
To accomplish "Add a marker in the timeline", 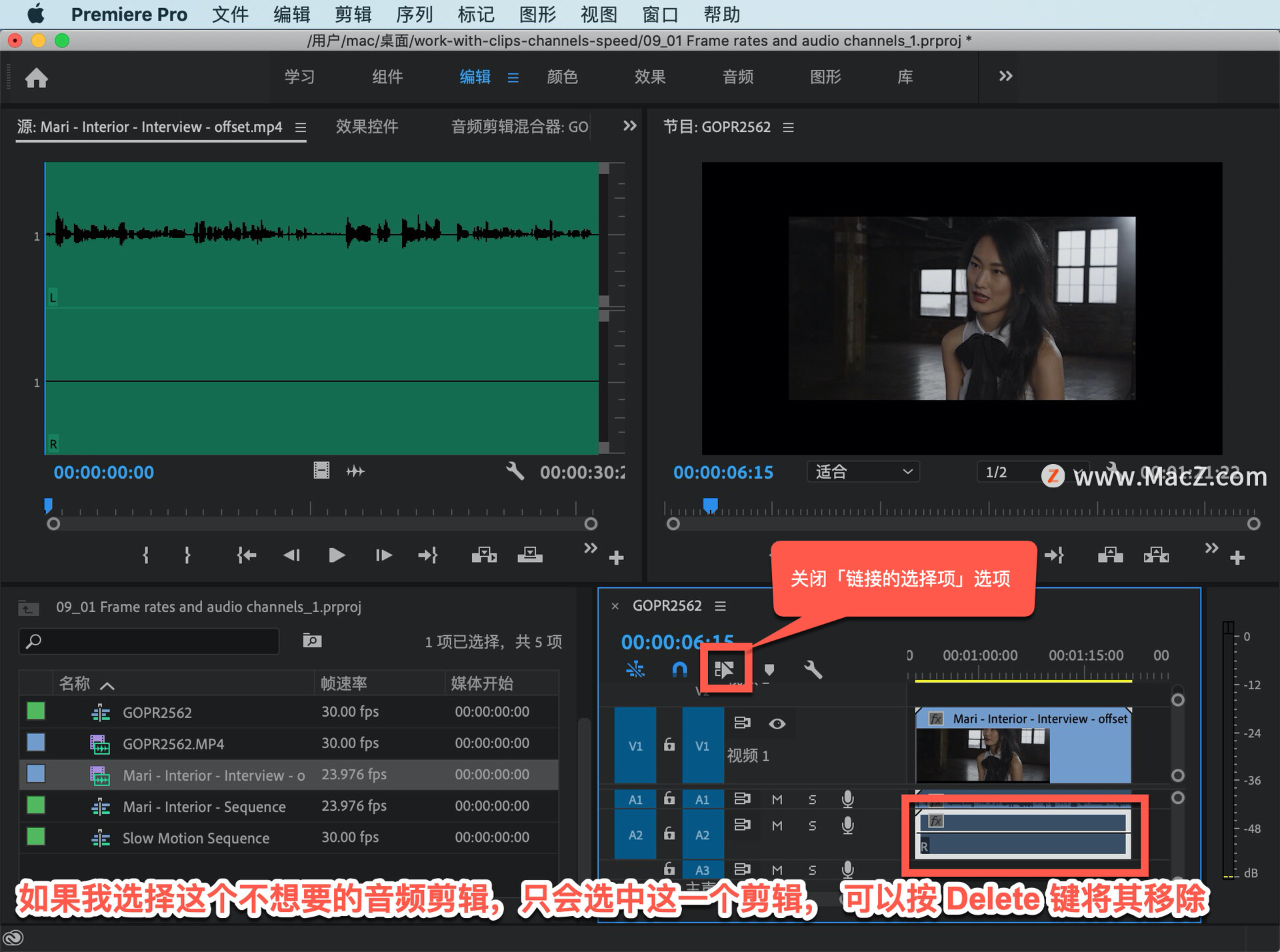I will pos(769,669).
